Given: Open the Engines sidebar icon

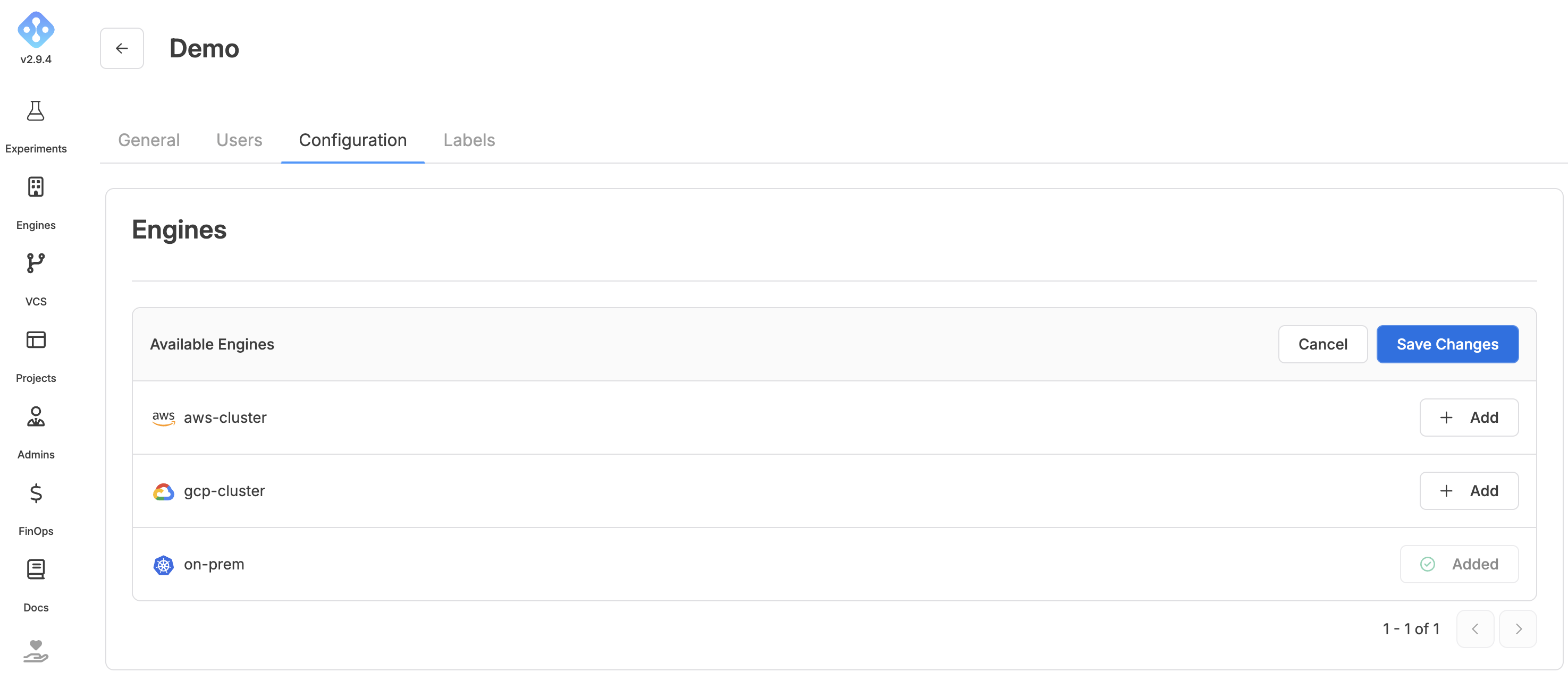Looking at the screenshot, I should (36, 188).
